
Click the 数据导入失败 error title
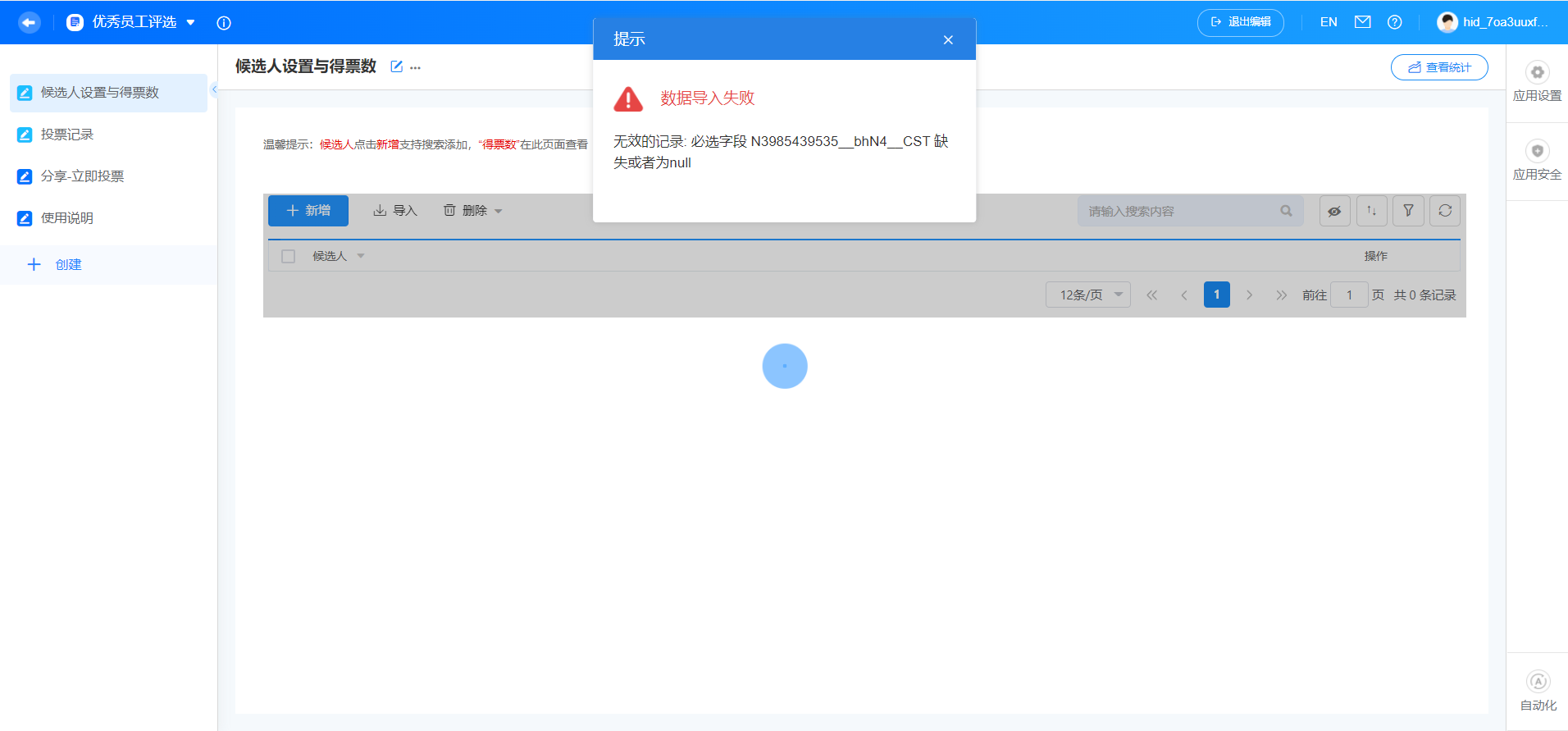tap(707, 98)
